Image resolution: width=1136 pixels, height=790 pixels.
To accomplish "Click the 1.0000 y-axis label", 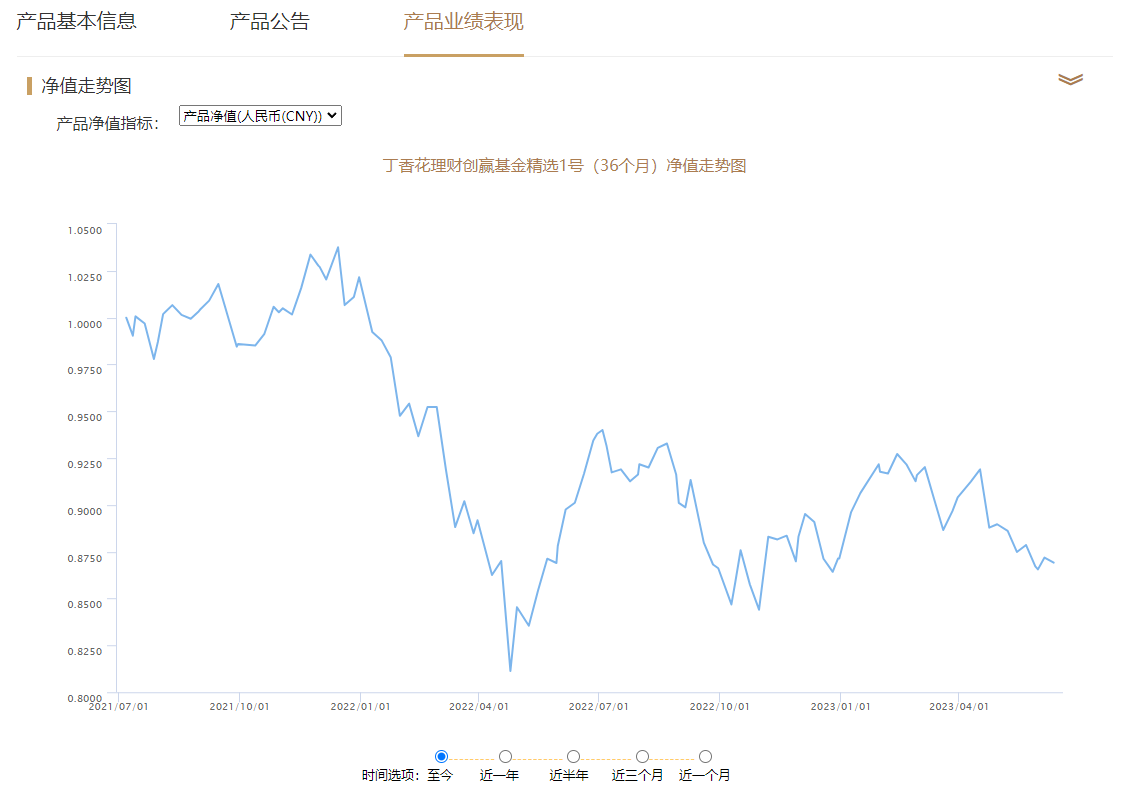I will click(85, 324).
